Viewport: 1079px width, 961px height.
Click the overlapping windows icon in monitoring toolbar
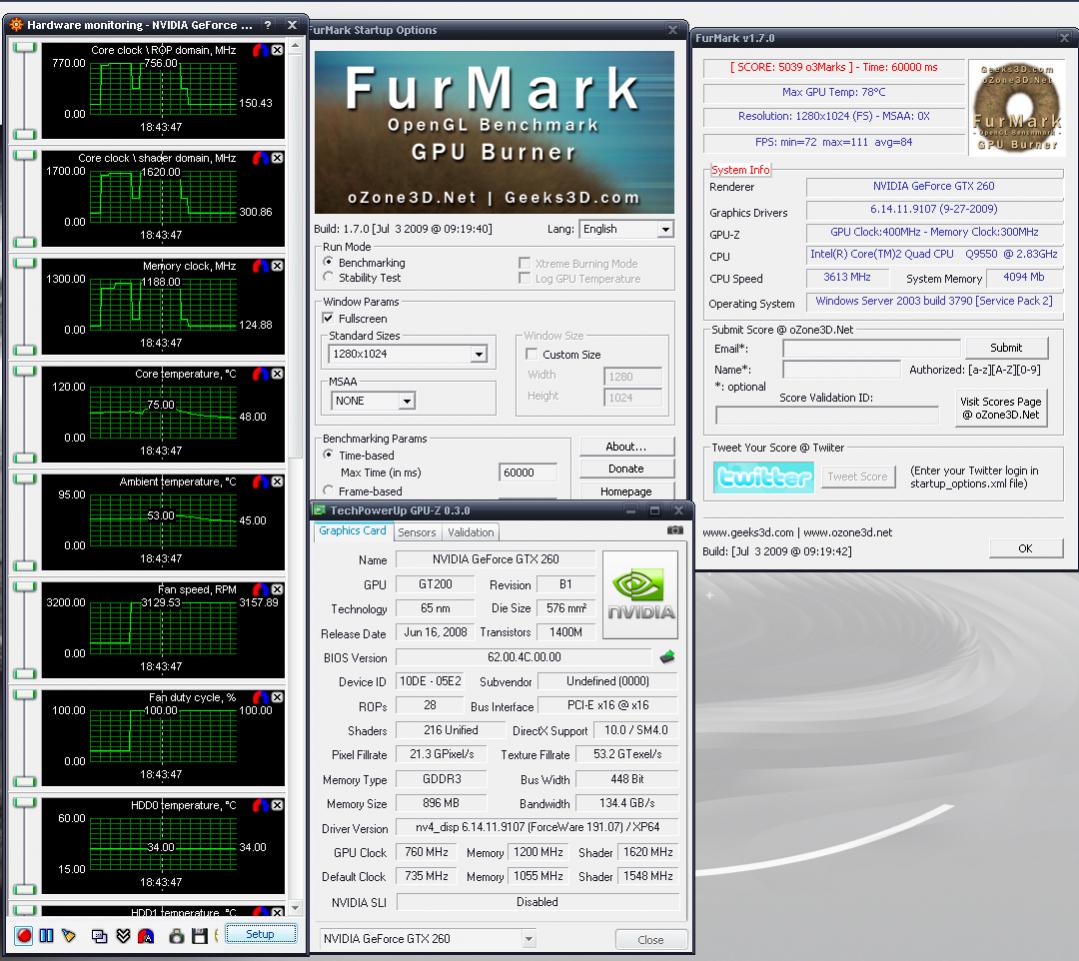(100, 936)
